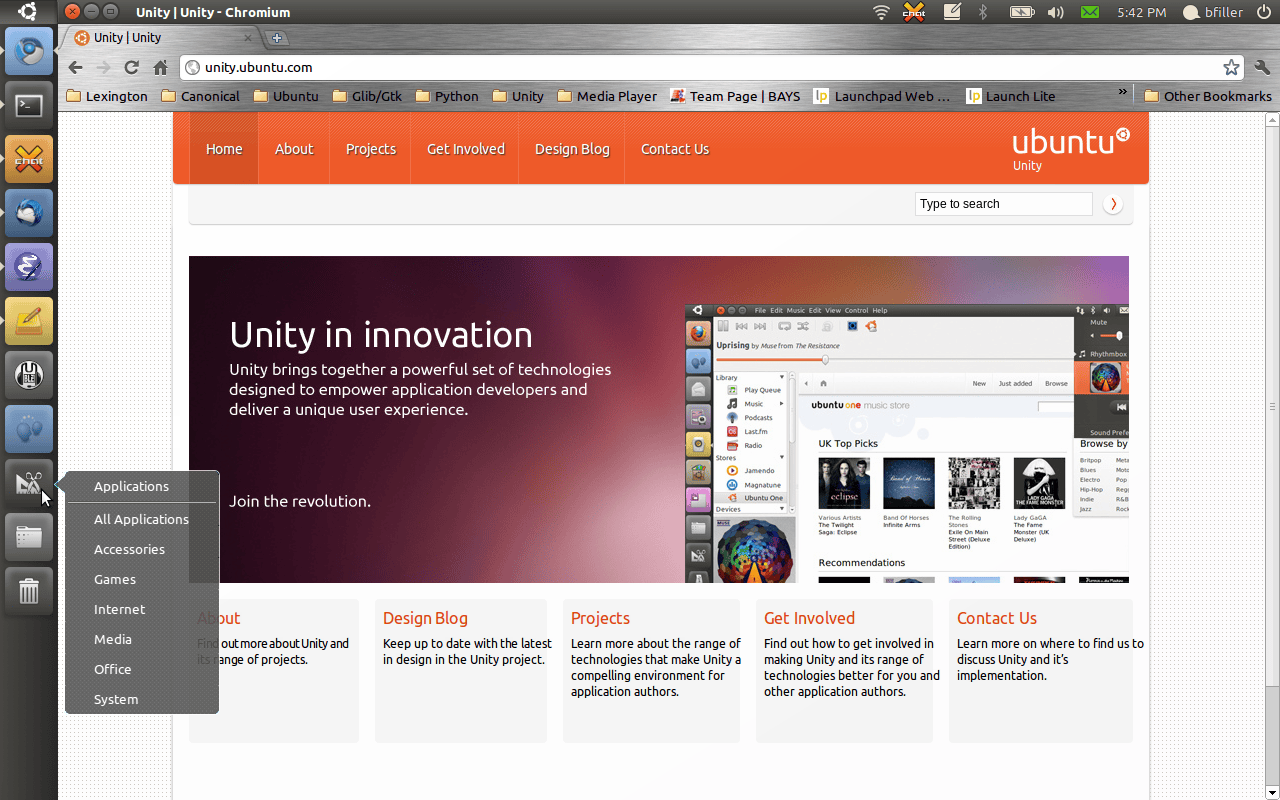Open the yellow notepad editor launcher icon
1280x800 pixels.
click(x=29, y=321)
